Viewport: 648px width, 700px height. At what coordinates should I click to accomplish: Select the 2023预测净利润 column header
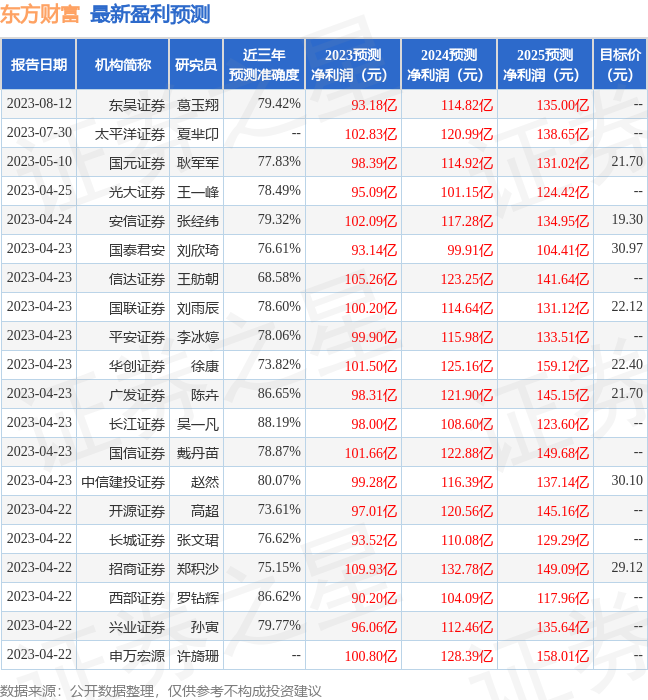(x=353, y=65)
